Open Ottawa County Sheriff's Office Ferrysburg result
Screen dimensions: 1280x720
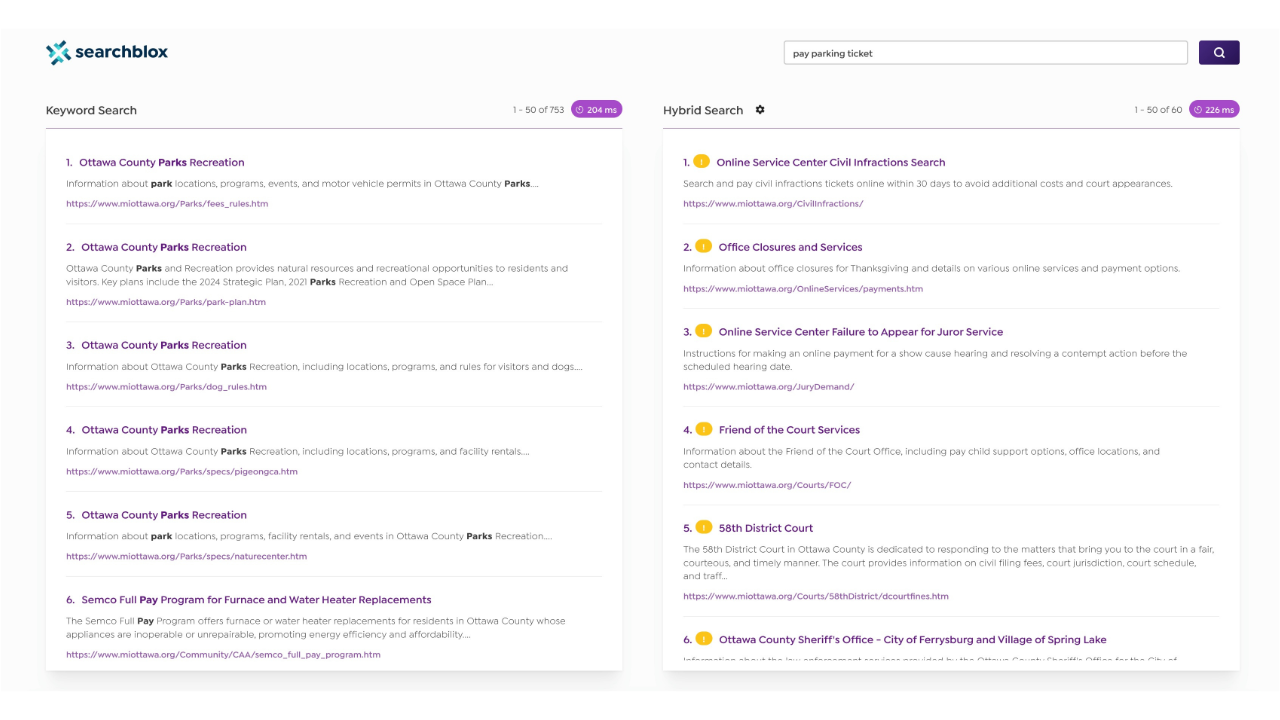[912, 640]
